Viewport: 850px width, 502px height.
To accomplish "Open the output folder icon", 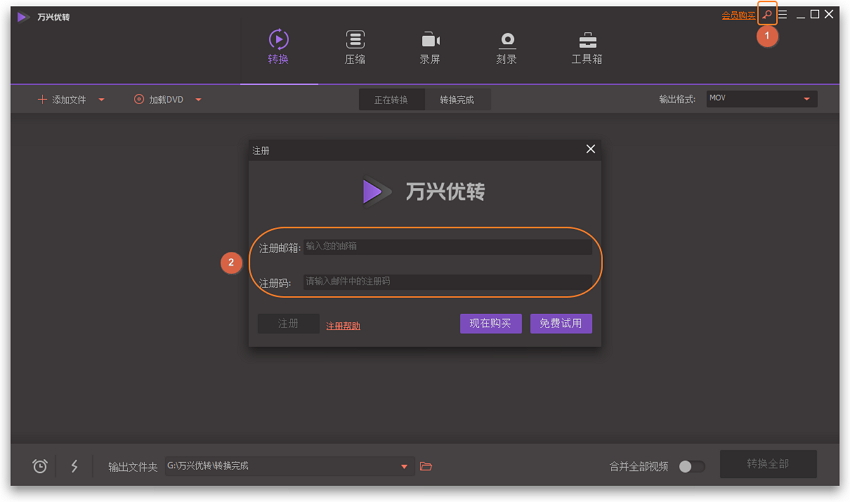I will pos(426,466).
